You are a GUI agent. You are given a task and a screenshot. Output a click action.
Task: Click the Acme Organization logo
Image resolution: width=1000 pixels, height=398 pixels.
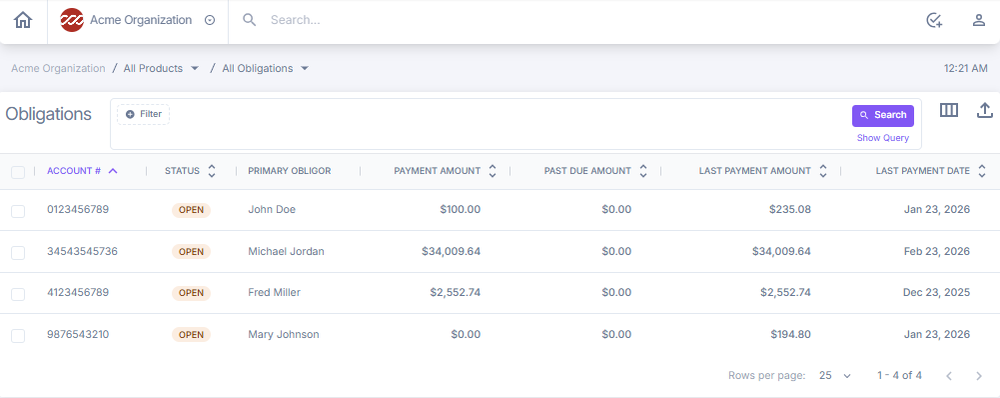pos(71,20)
